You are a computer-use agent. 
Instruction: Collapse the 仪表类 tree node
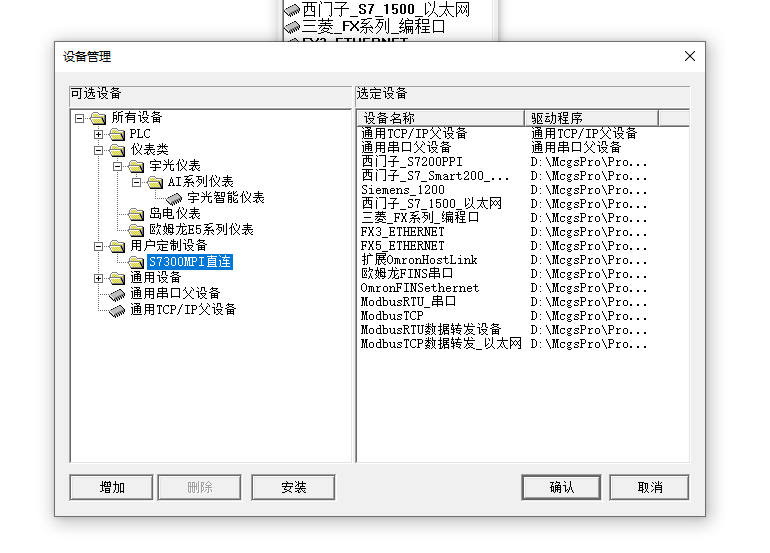click(x=99, y=150)
